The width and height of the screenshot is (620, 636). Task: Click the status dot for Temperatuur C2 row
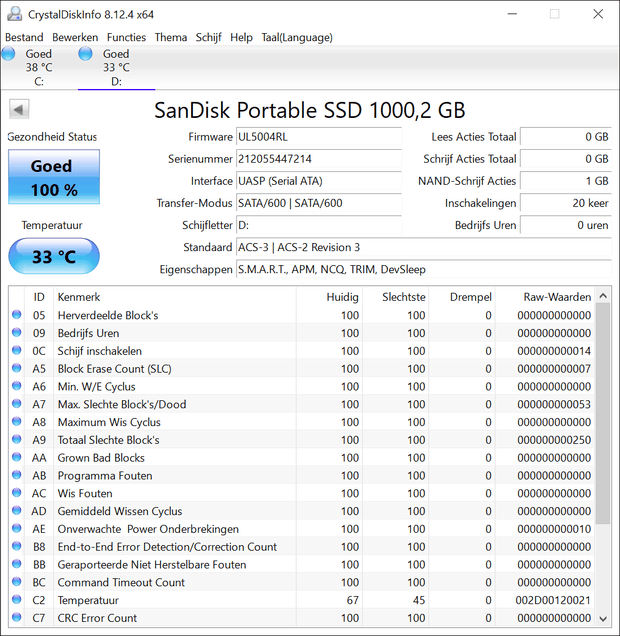coord(17,599)
